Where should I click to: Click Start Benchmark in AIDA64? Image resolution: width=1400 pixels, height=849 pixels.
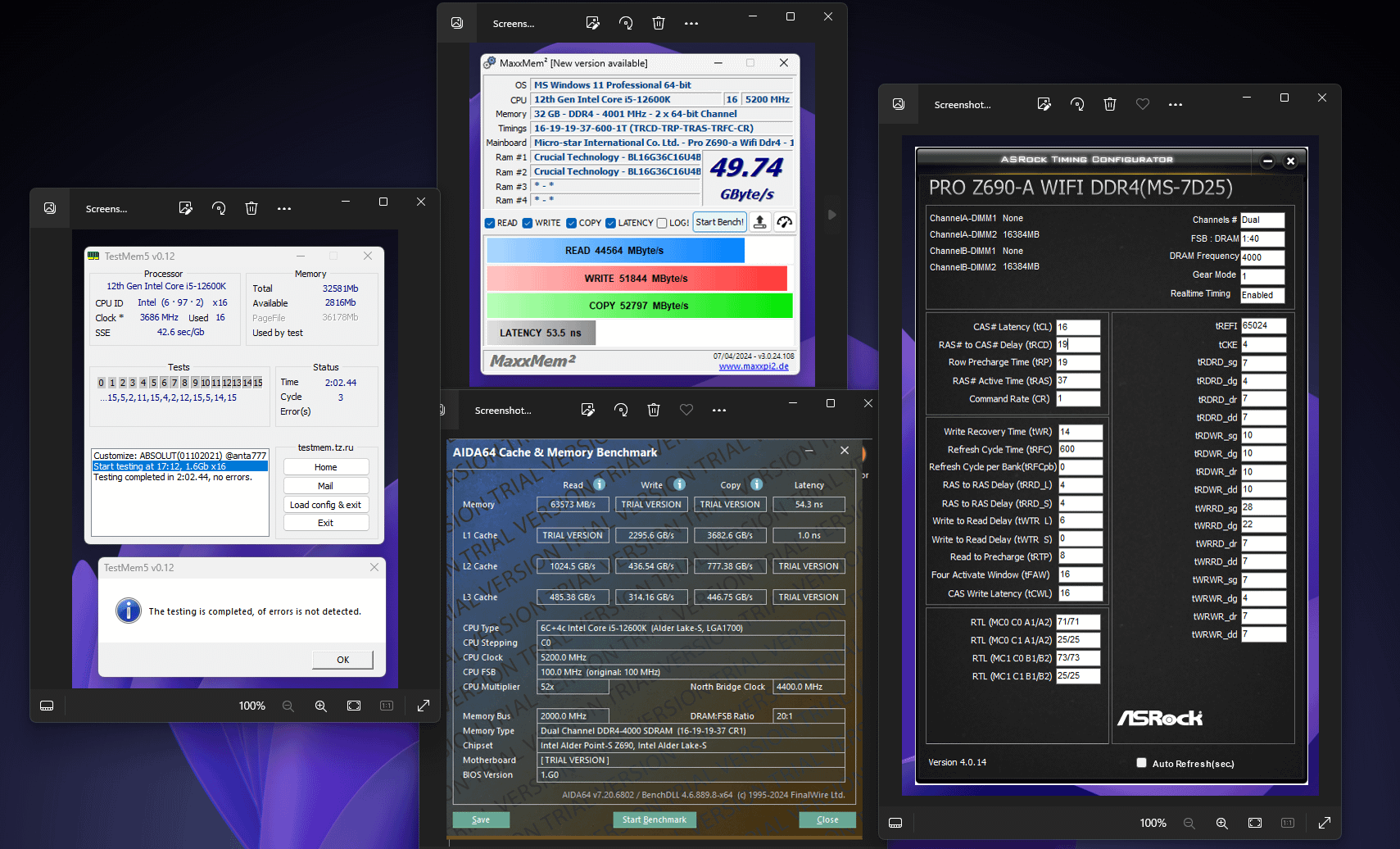pyautogui.click(x=655, y=819)
